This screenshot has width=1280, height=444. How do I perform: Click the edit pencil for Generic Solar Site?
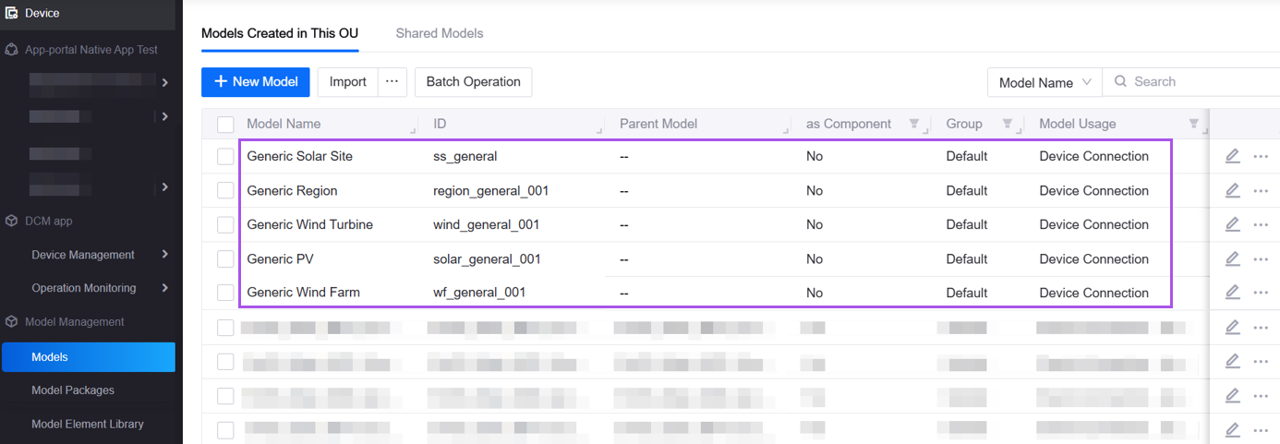coord(1232,156)
